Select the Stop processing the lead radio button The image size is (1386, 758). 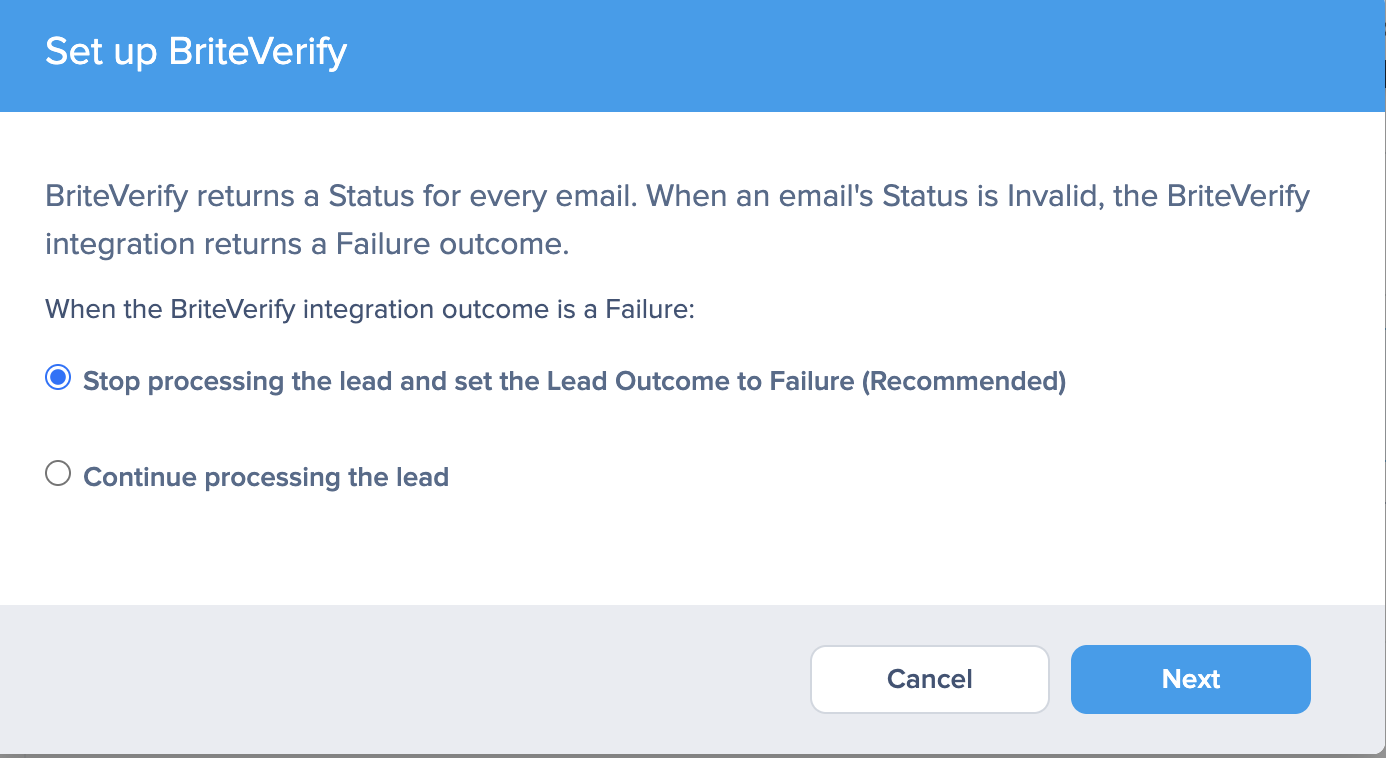(x=58, y=378)
